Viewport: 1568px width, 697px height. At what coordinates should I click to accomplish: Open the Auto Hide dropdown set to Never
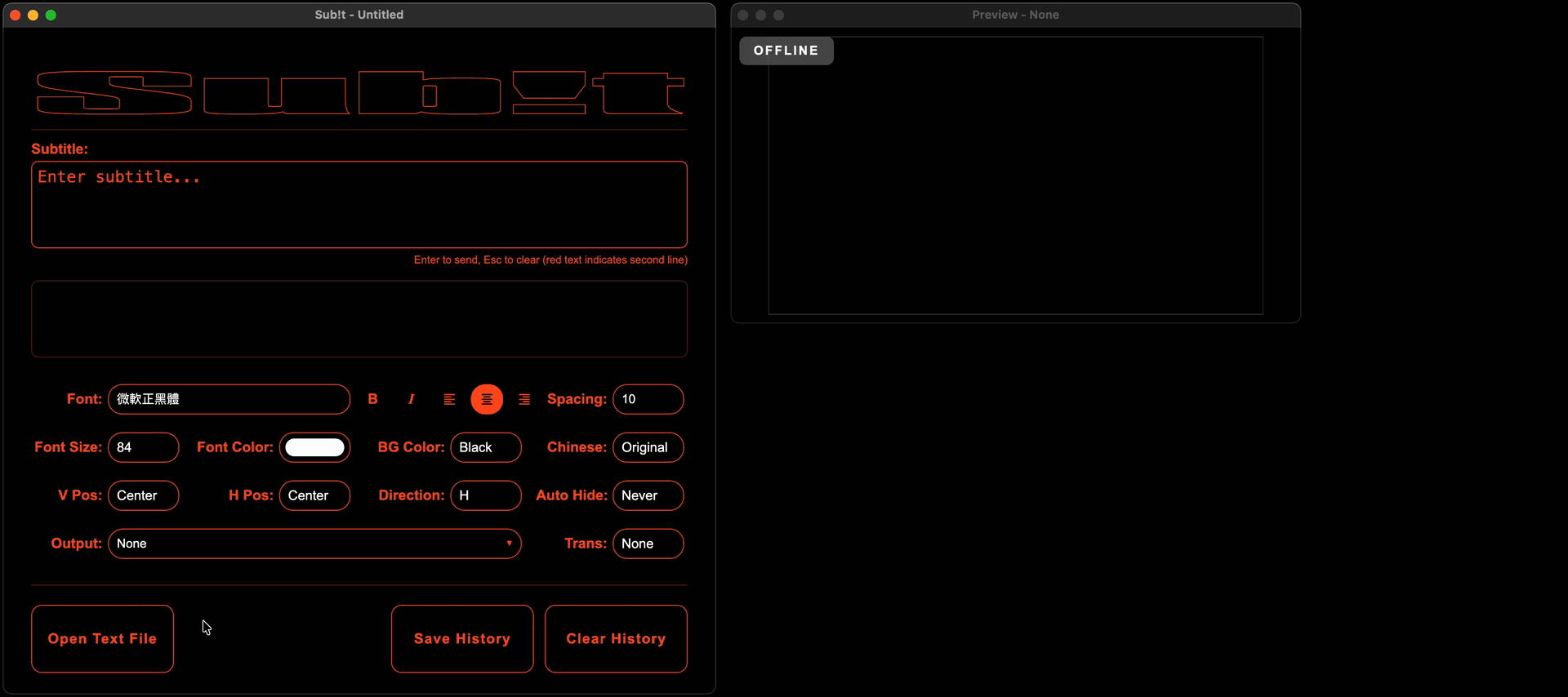648,495
